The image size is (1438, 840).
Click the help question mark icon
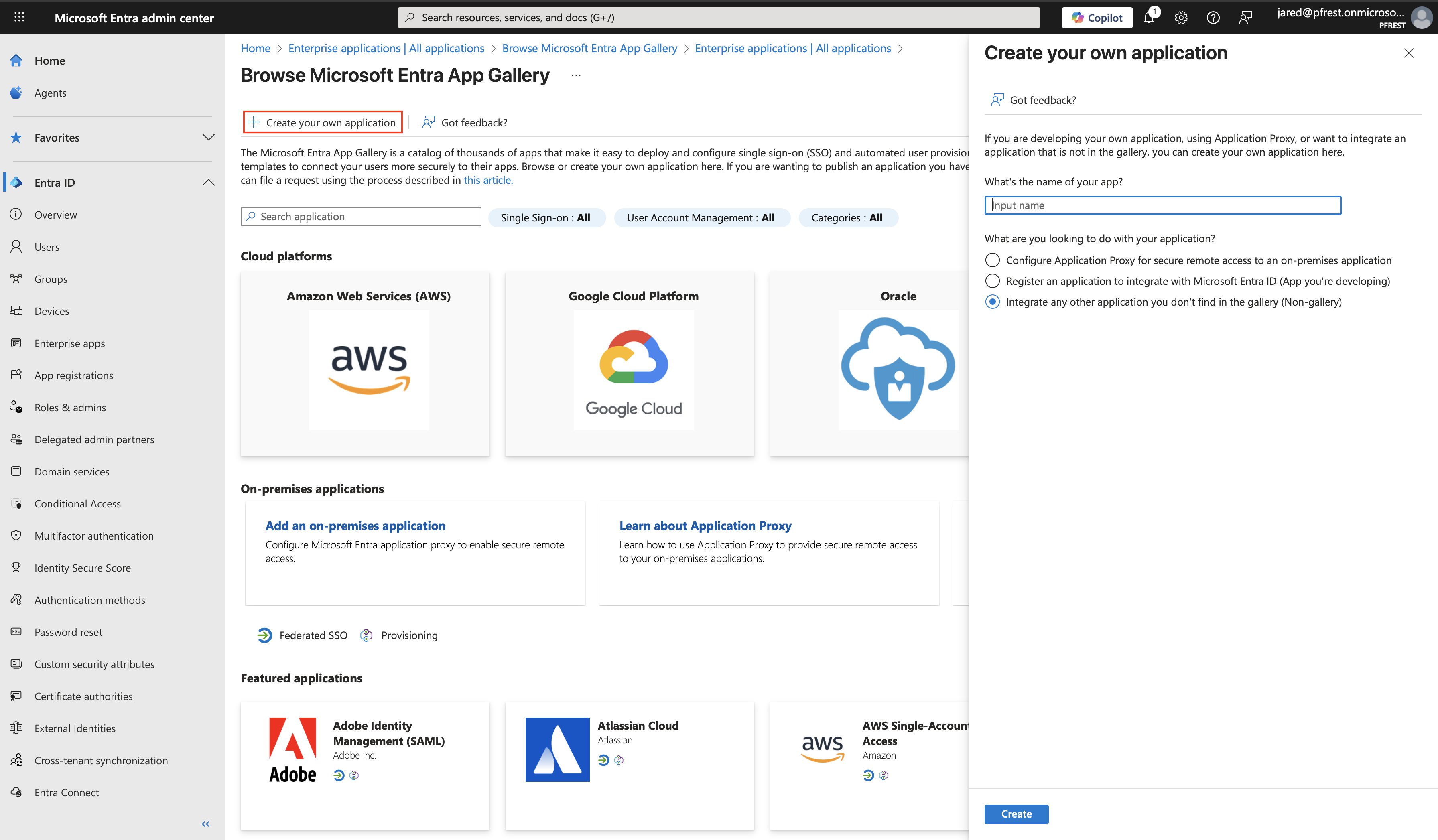tap(1213, 18)
